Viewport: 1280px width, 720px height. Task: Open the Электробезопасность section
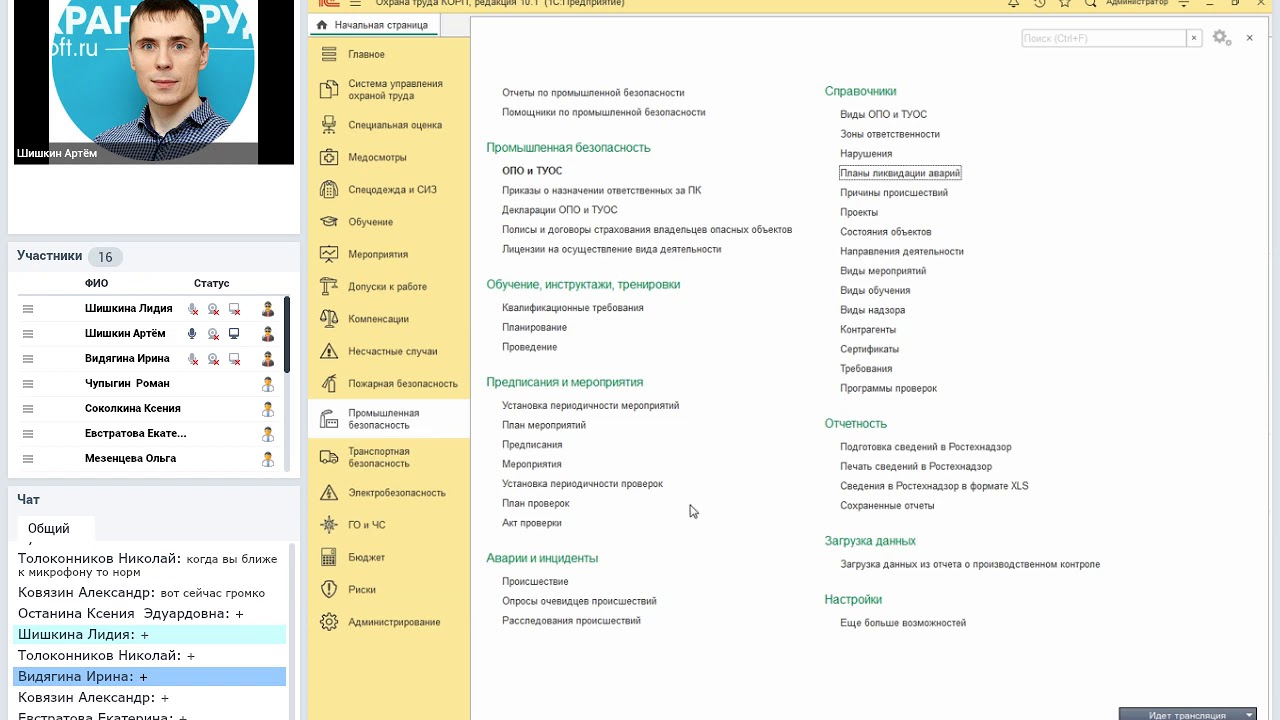coord(389,492)
